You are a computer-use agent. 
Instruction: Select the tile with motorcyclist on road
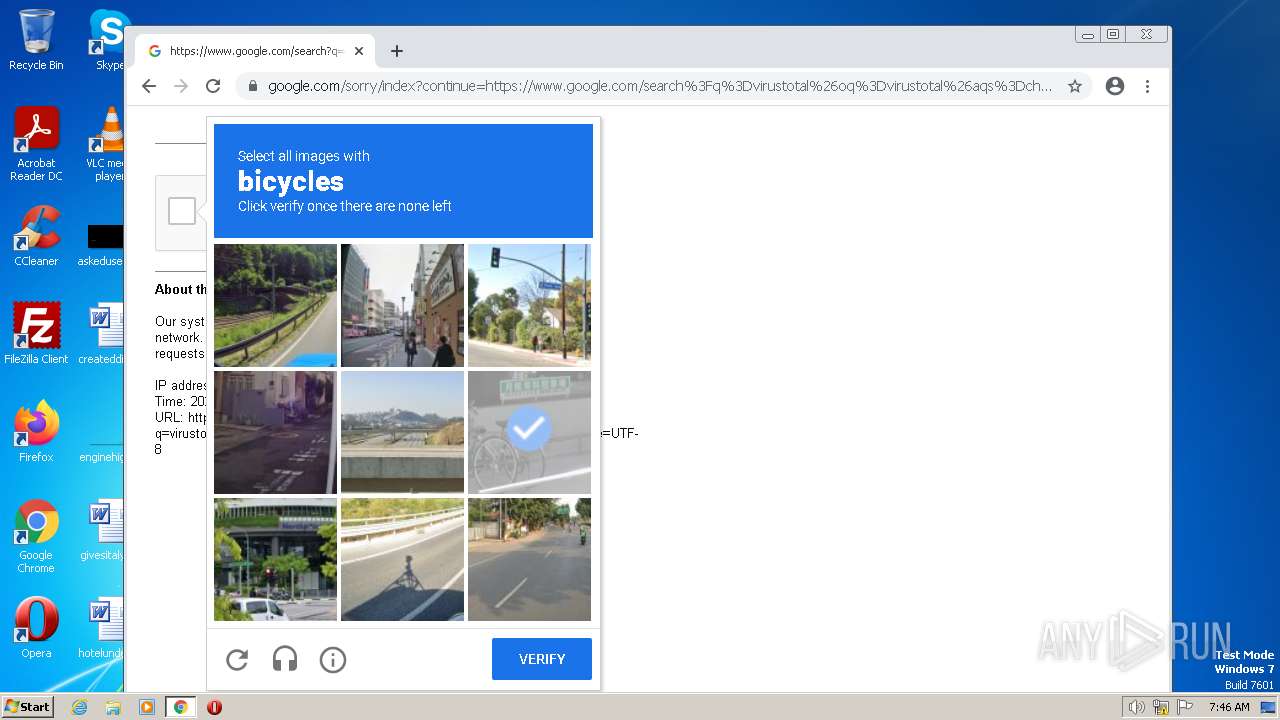tap(529, 559)
